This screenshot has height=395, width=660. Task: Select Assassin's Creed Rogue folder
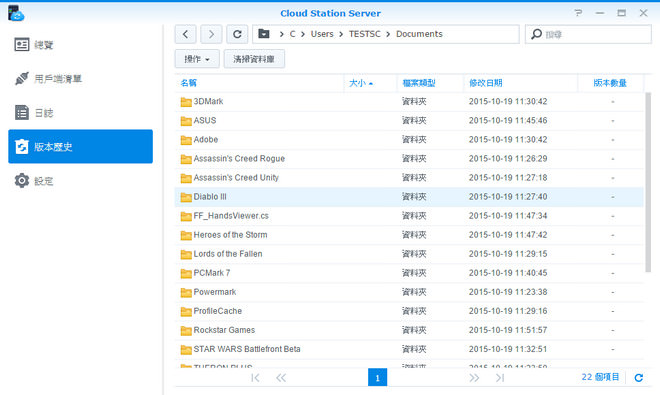click(409, 159)
